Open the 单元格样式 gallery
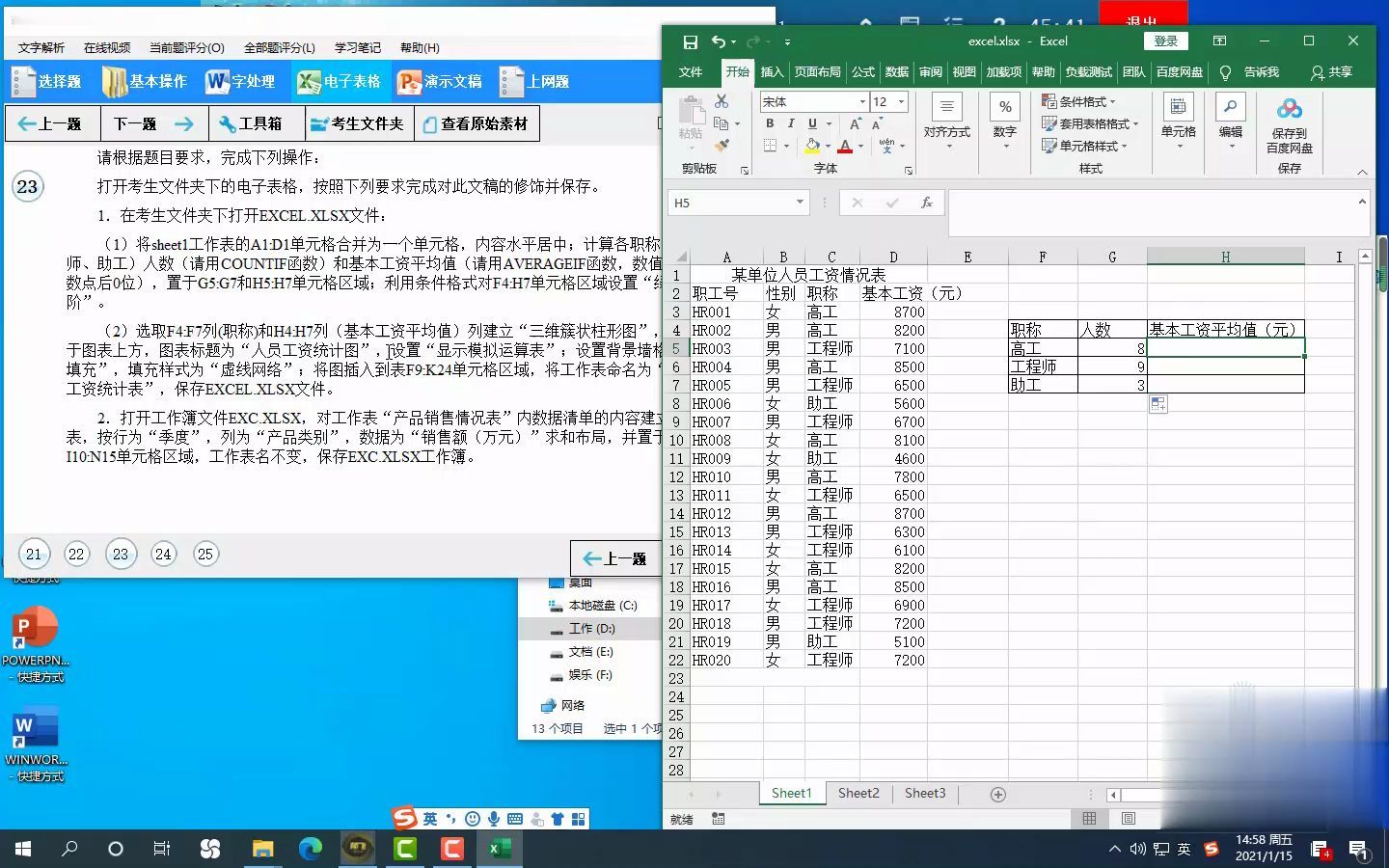 [1086, 146]
